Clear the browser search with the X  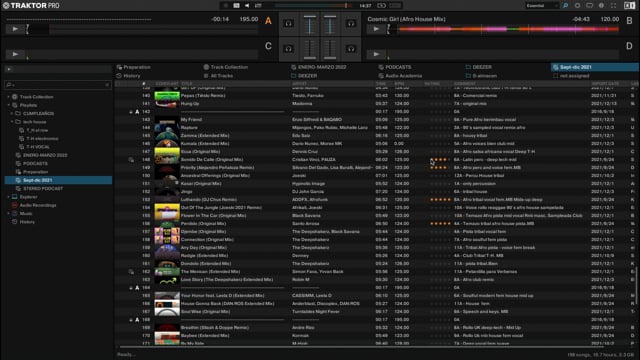[107, 84]
